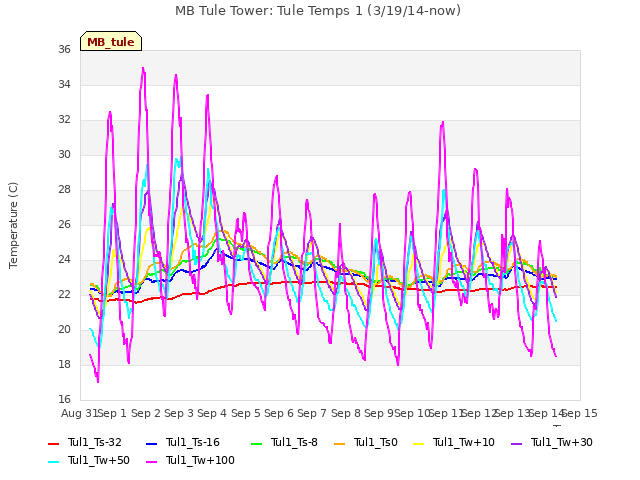
Task: Click the Tul1_Tw+100 legend label
Action: point(200,460)
